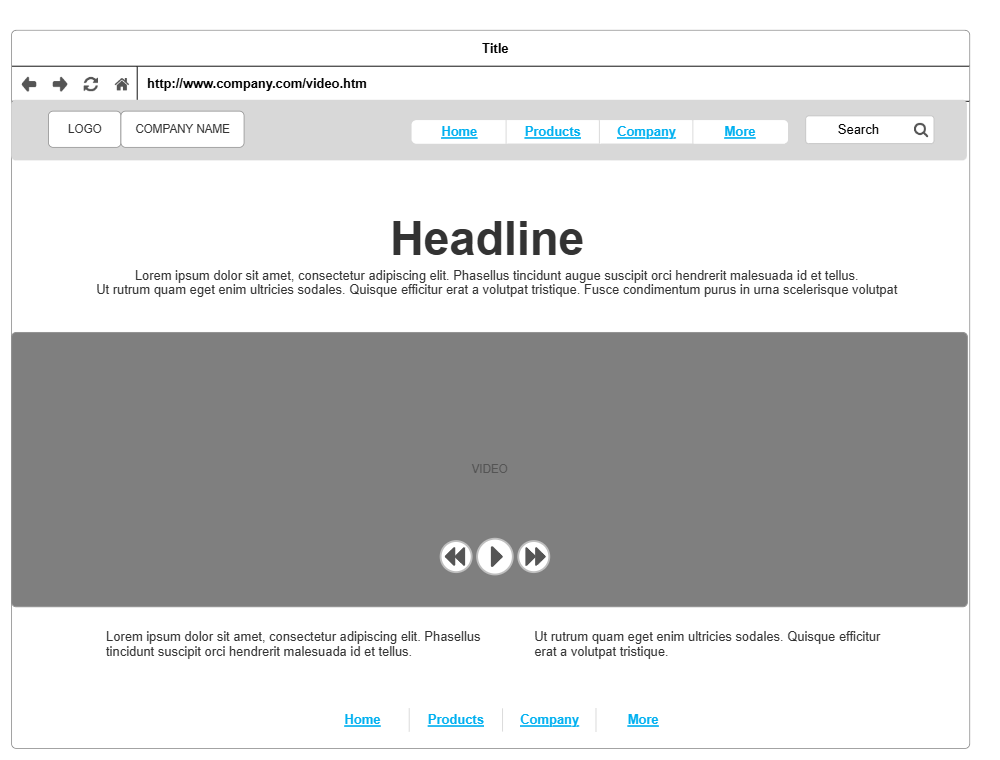Click the URL address bar
The width and height of the screenshot is (1000, 760).
(400, 83)
